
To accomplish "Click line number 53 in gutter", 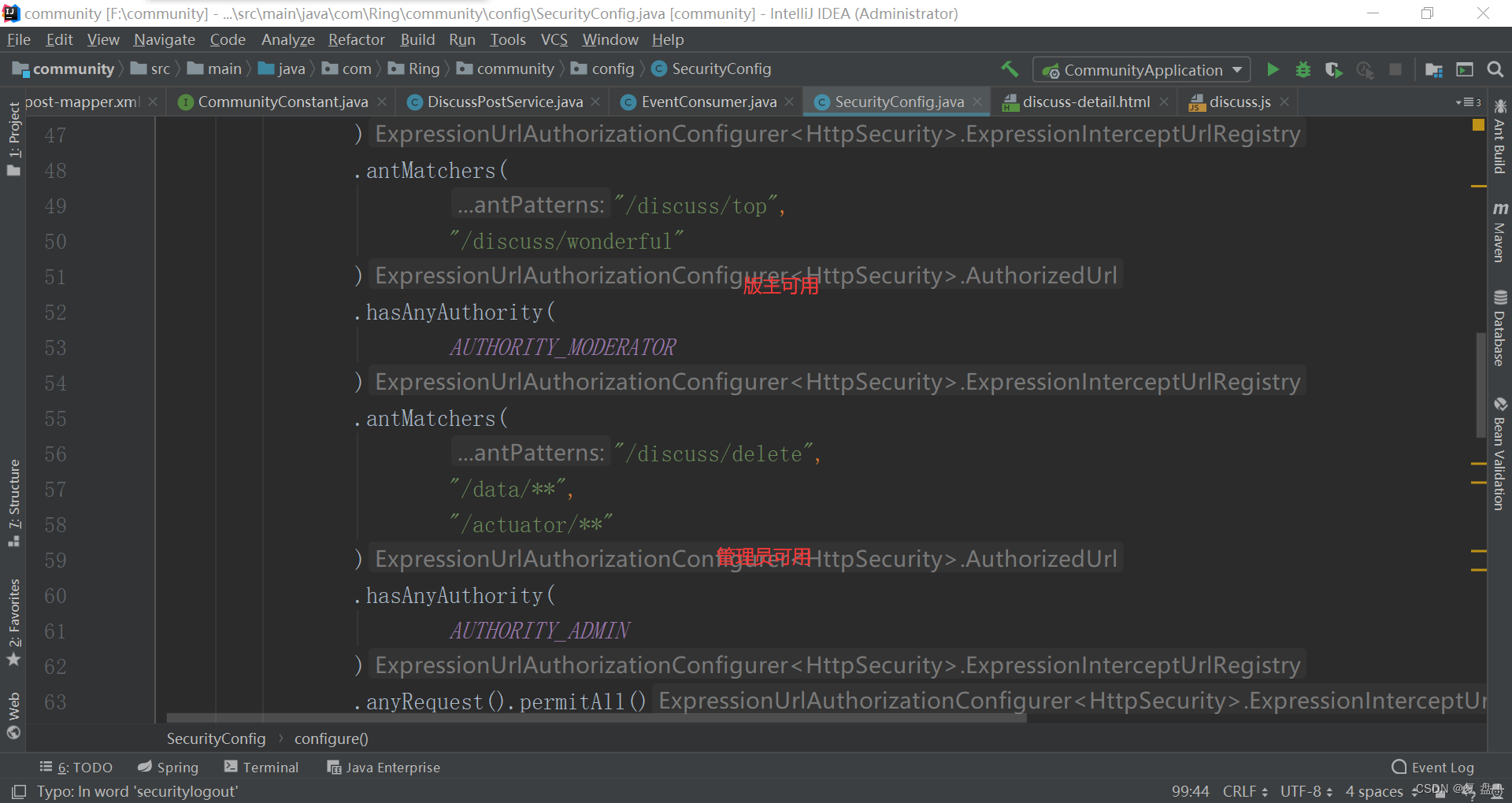I will [55, 347].
